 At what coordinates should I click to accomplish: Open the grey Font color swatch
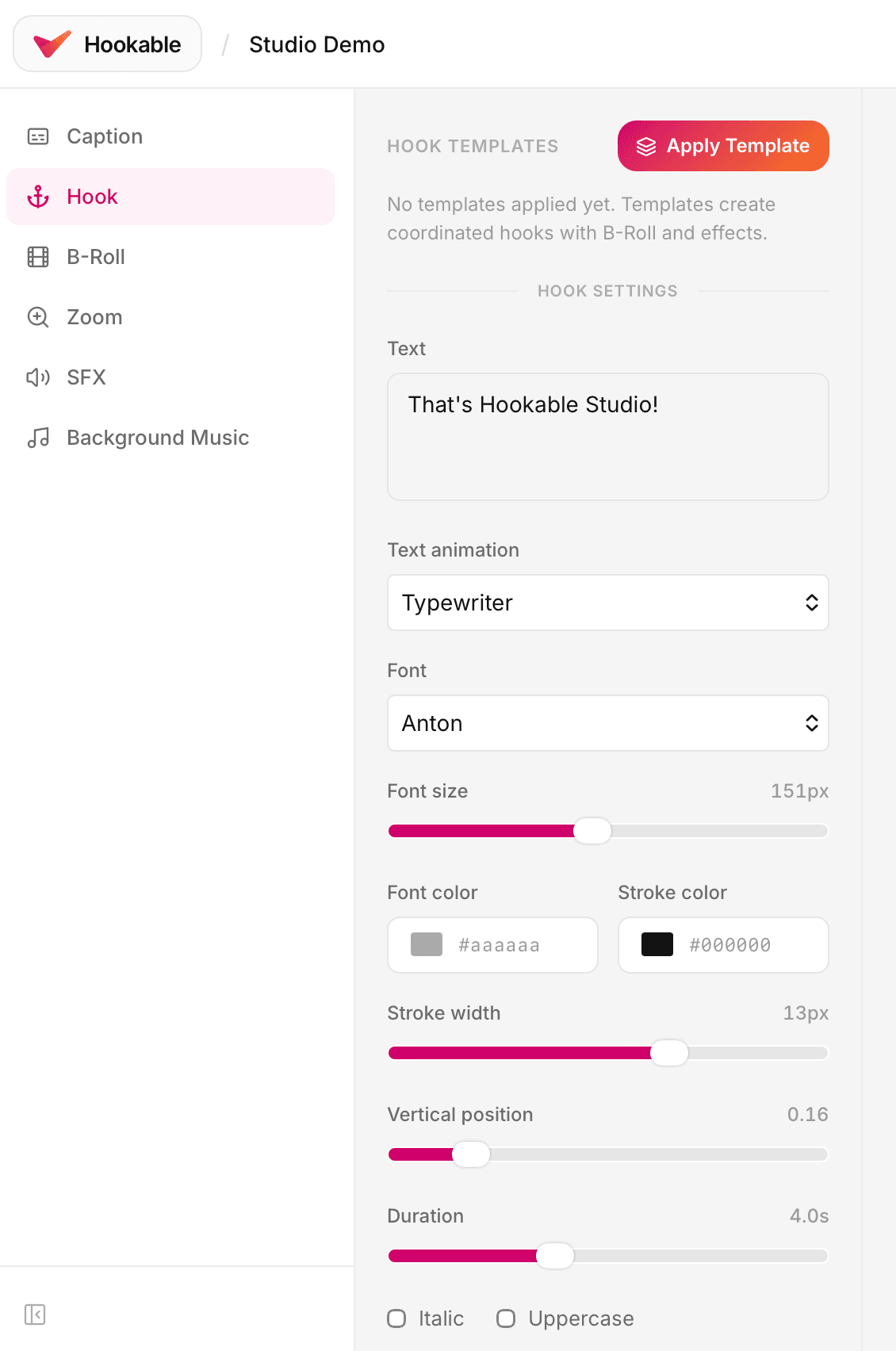[x=427, y=944]
